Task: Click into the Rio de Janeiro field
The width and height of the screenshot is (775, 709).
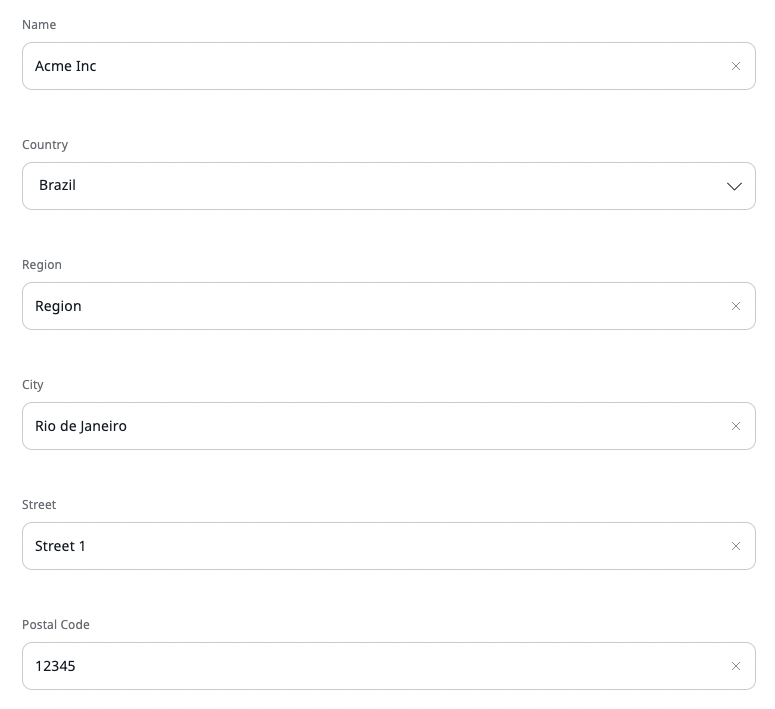Action: [x=380, y=426]
